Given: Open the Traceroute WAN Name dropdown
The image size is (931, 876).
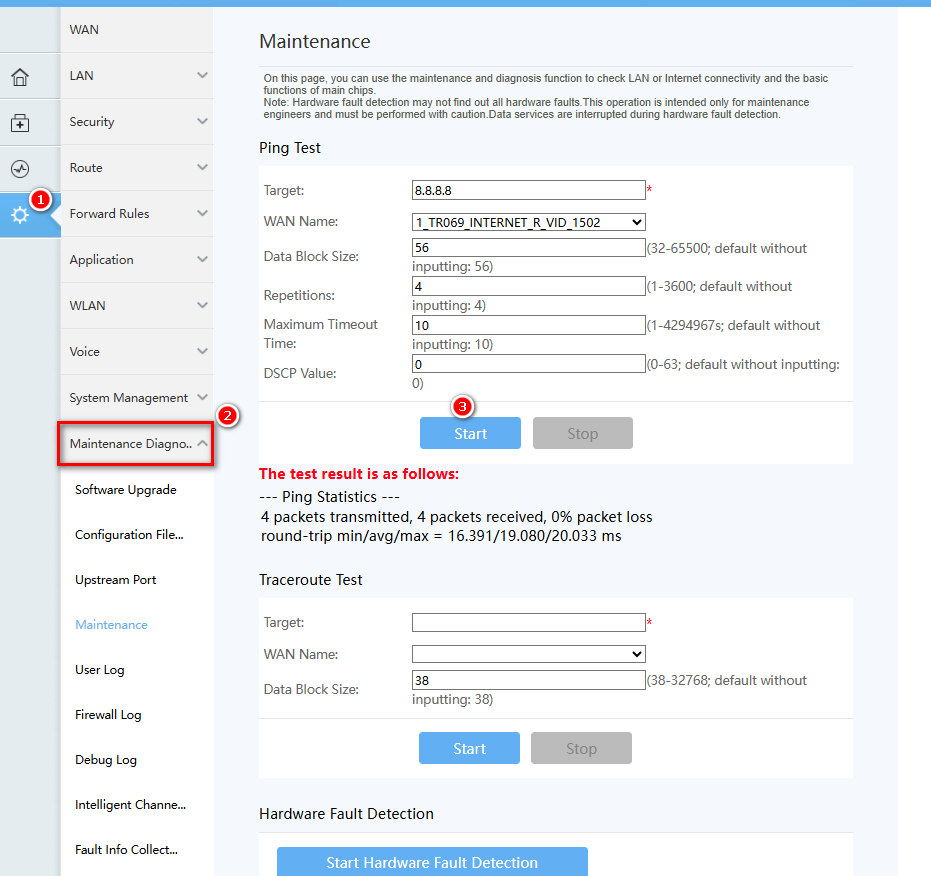Looking at the screenshot, I should 528,654.
